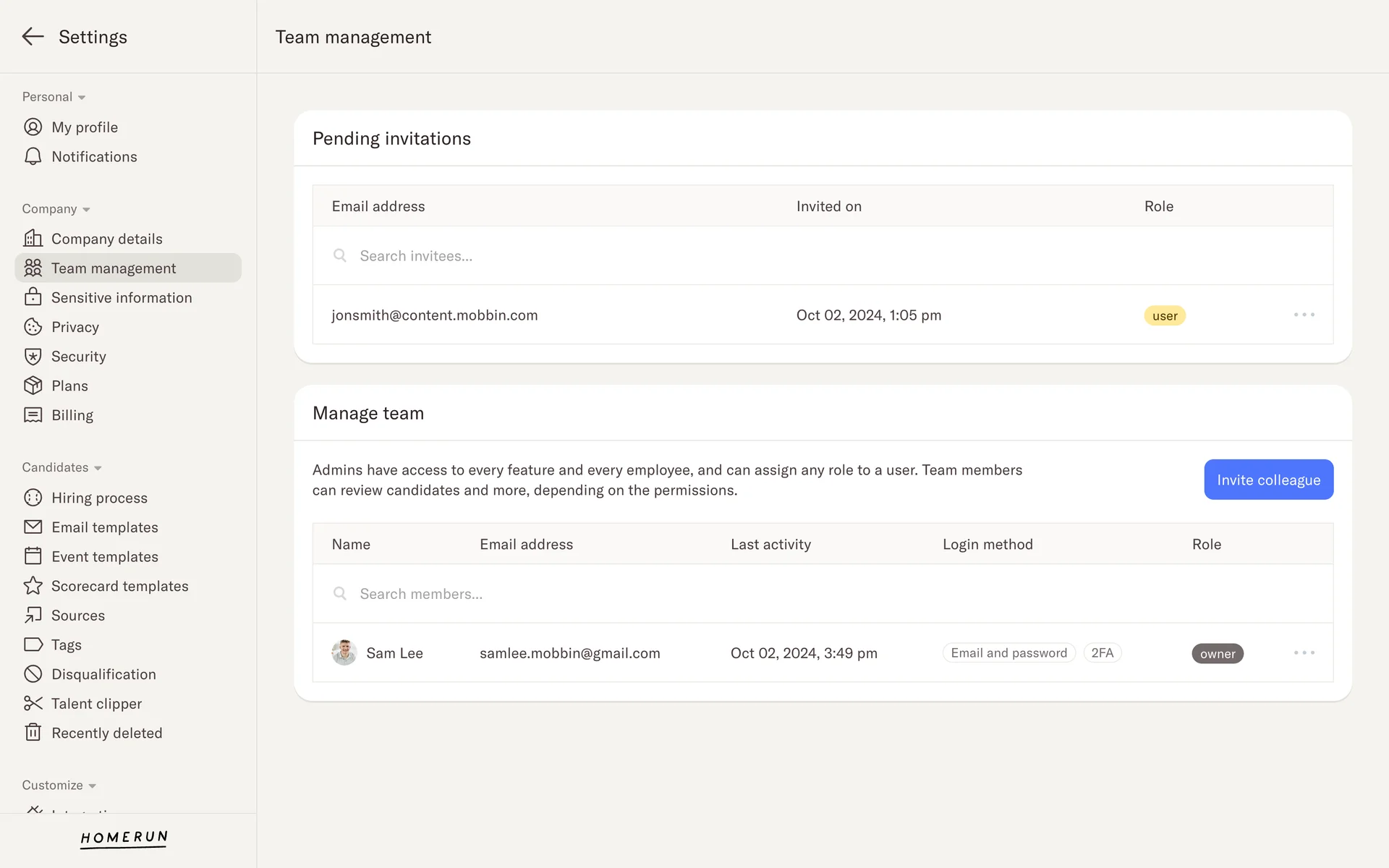Click the back arrow next to Settings

tap(33, 37)
